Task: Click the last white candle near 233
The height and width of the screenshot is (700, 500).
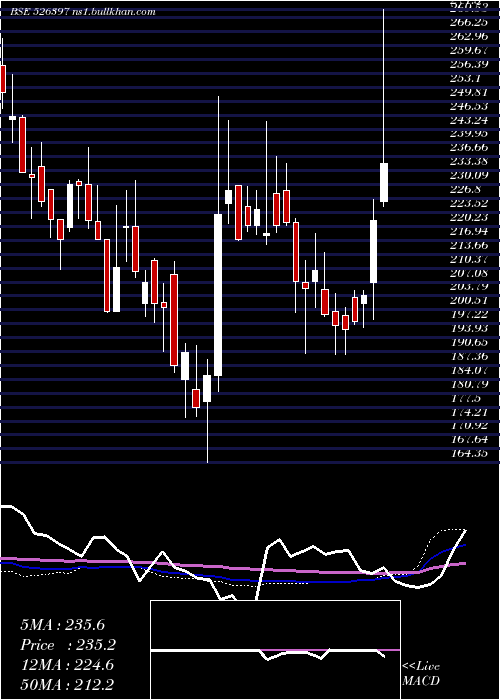Action: 384,183
